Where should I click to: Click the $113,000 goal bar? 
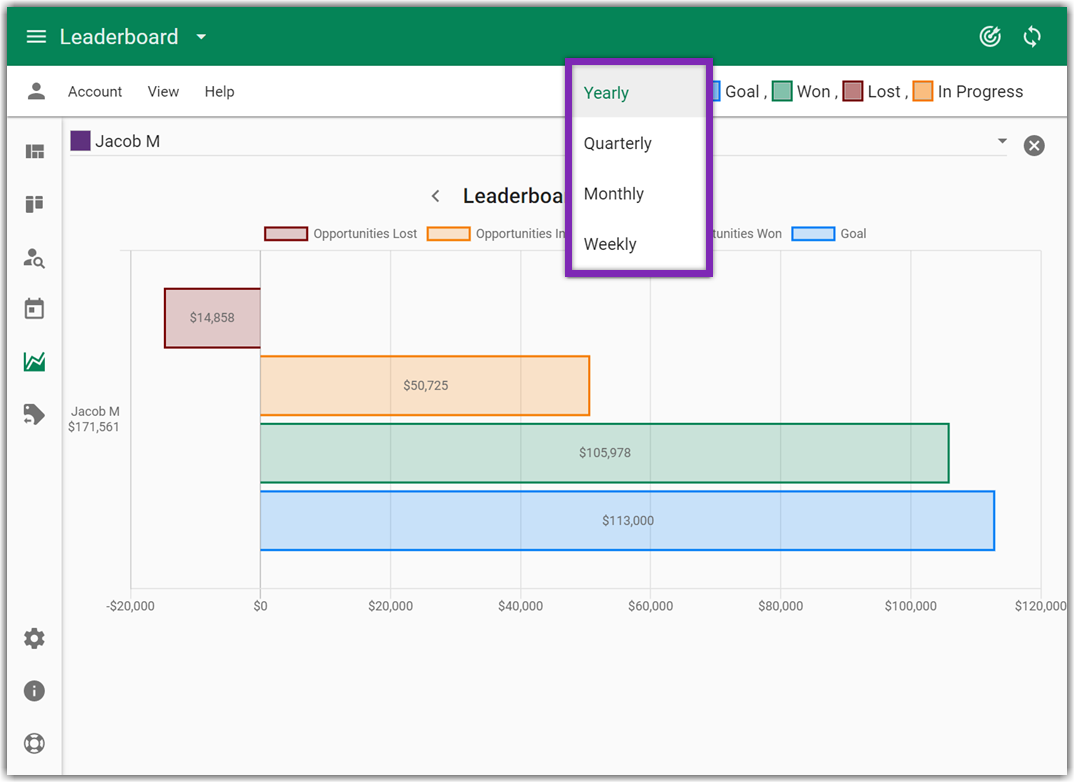627,520
